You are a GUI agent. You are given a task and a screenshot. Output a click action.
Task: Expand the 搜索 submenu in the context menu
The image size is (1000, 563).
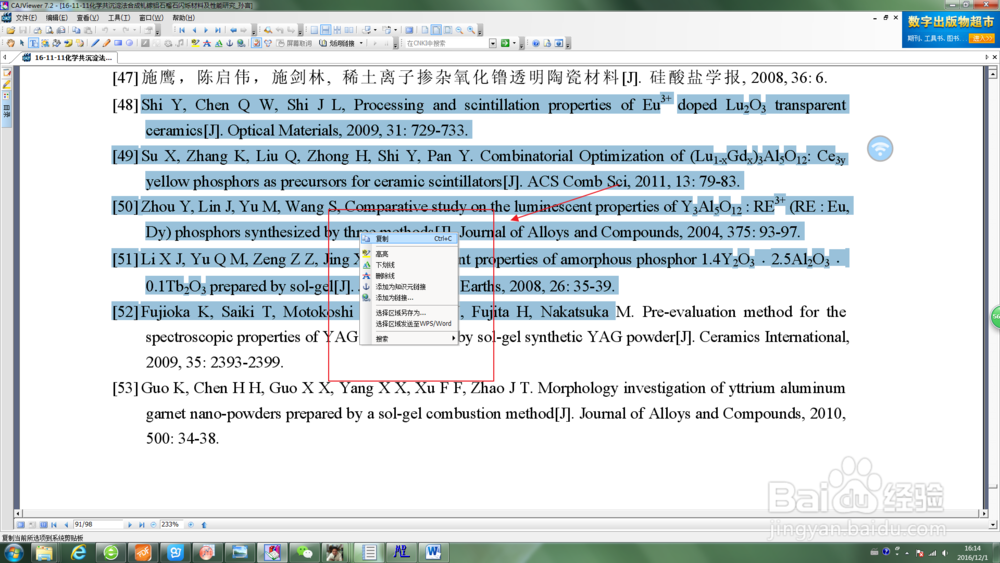tap(409, 339)
